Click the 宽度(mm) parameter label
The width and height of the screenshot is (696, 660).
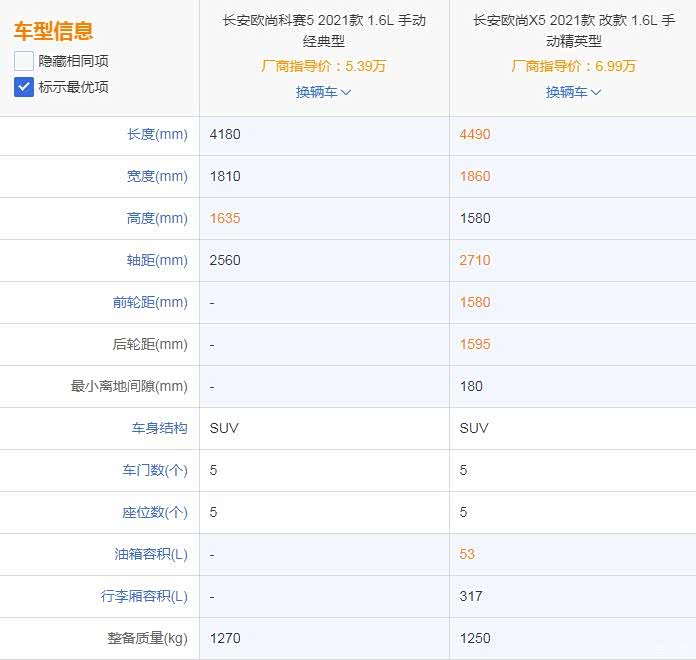pyautogui.click(x=157, y=176)
